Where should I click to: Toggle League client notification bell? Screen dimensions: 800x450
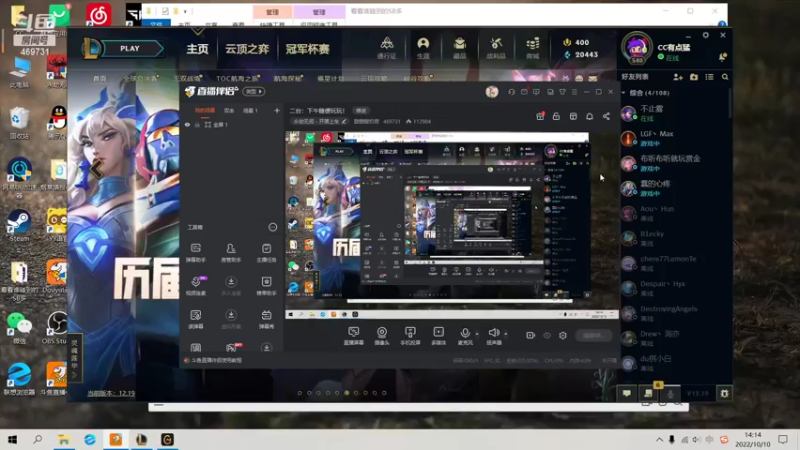tap(722, 57)
